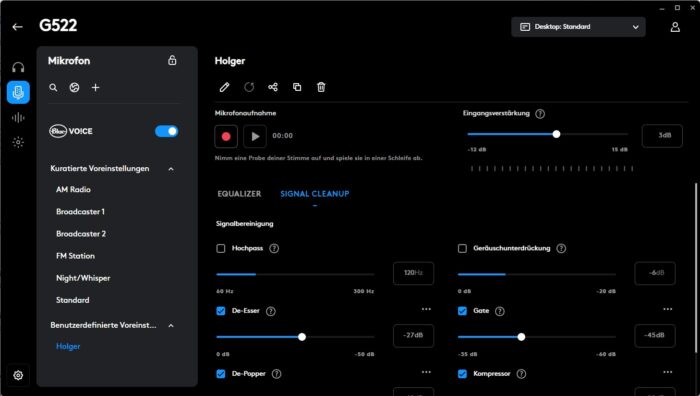Click the Eingangsverstärkung slider handle
700x396 pixels.
tap(556, 134)
